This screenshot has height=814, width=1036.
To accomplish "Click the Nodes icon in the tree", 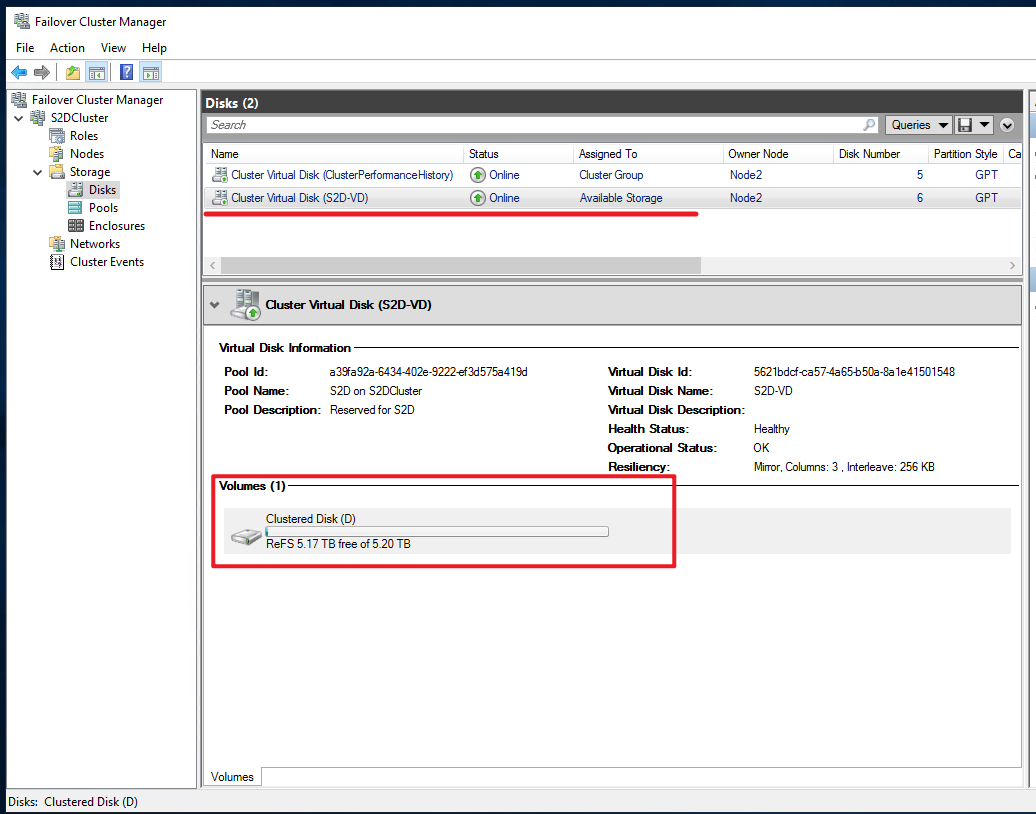I will pyautogui.click(x=57, y=154).
